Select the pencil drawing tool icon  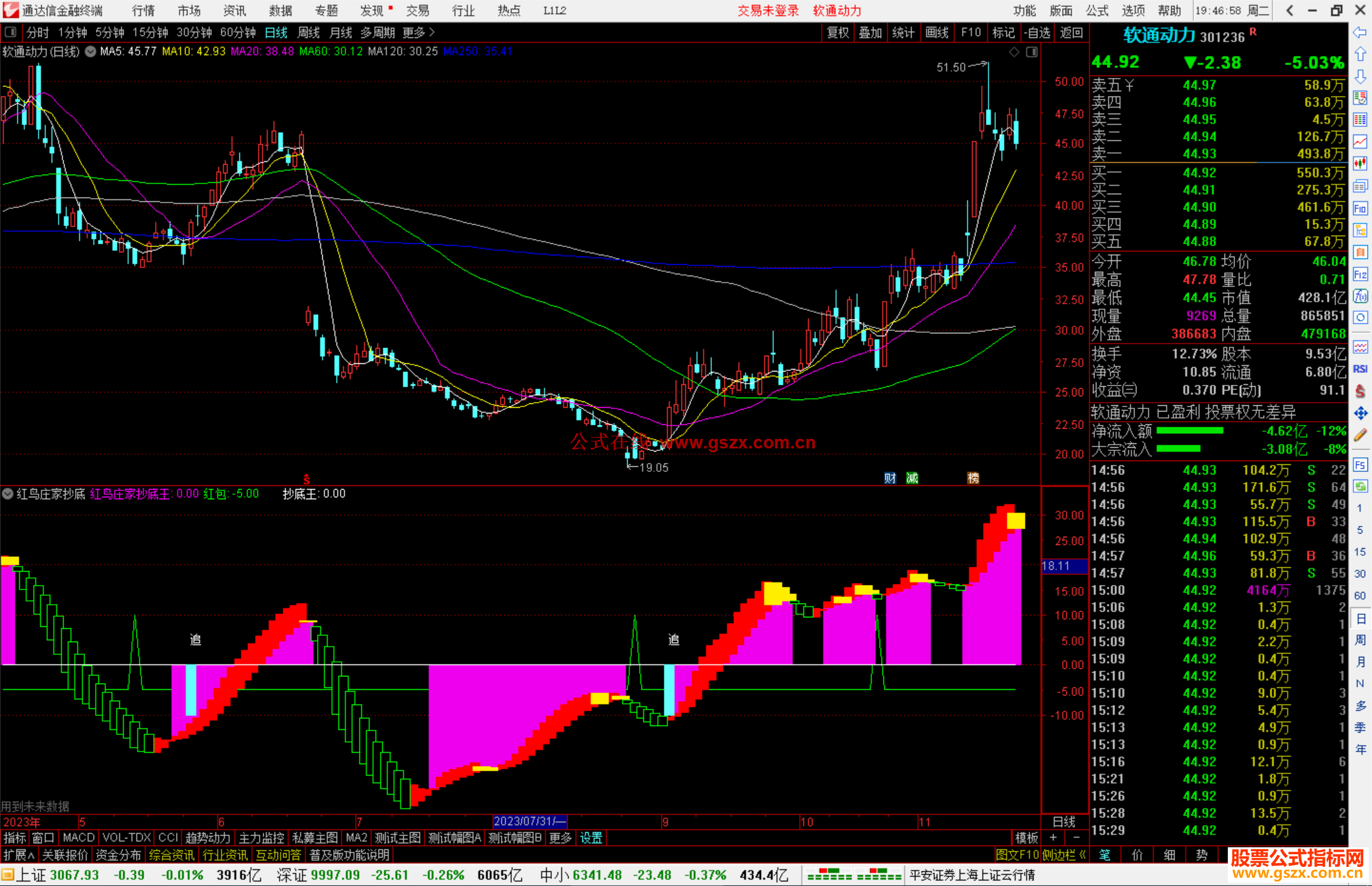coord(1360,436)
